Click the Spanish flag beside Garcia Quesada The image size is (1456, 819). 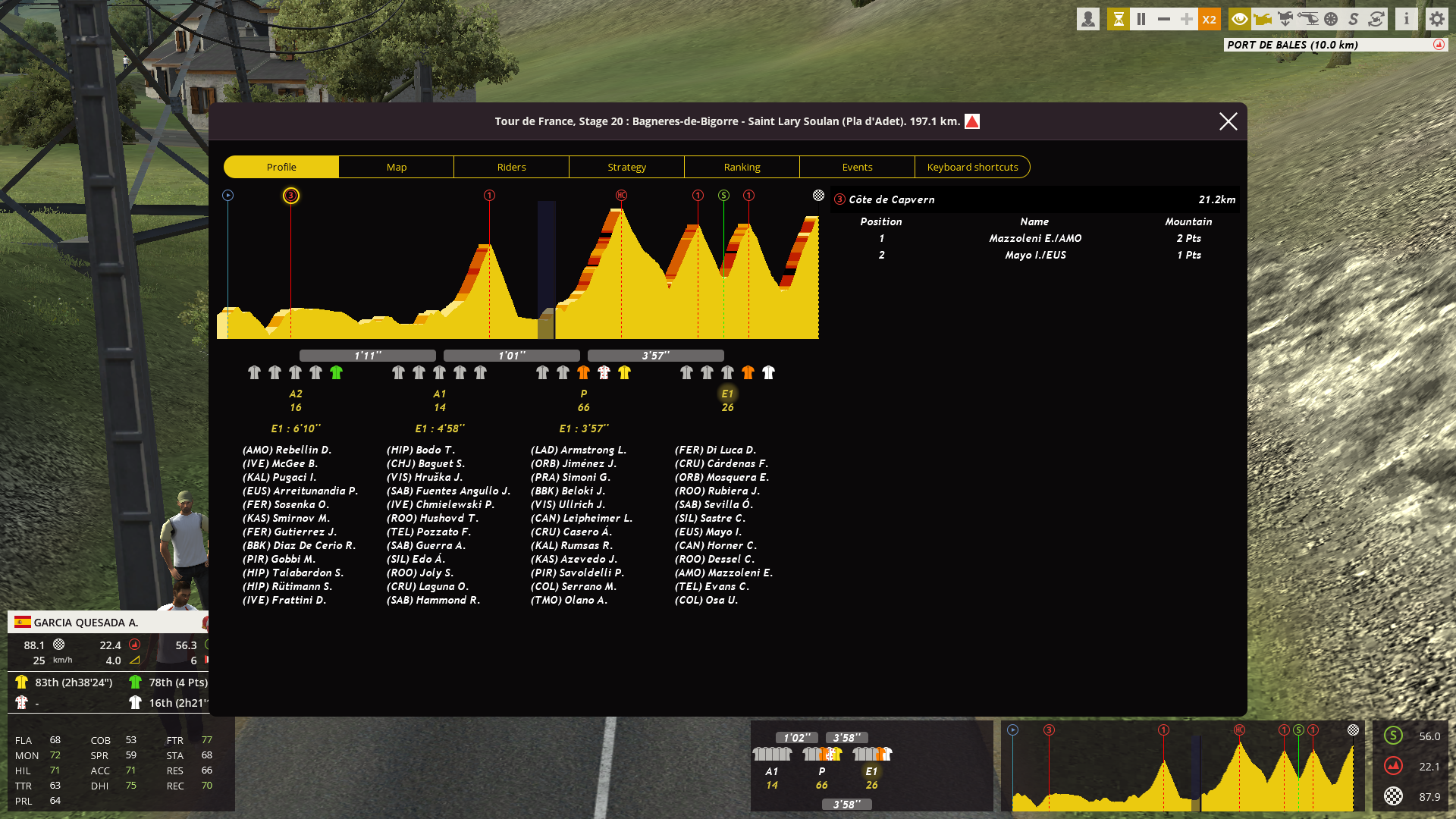point(23,622)
